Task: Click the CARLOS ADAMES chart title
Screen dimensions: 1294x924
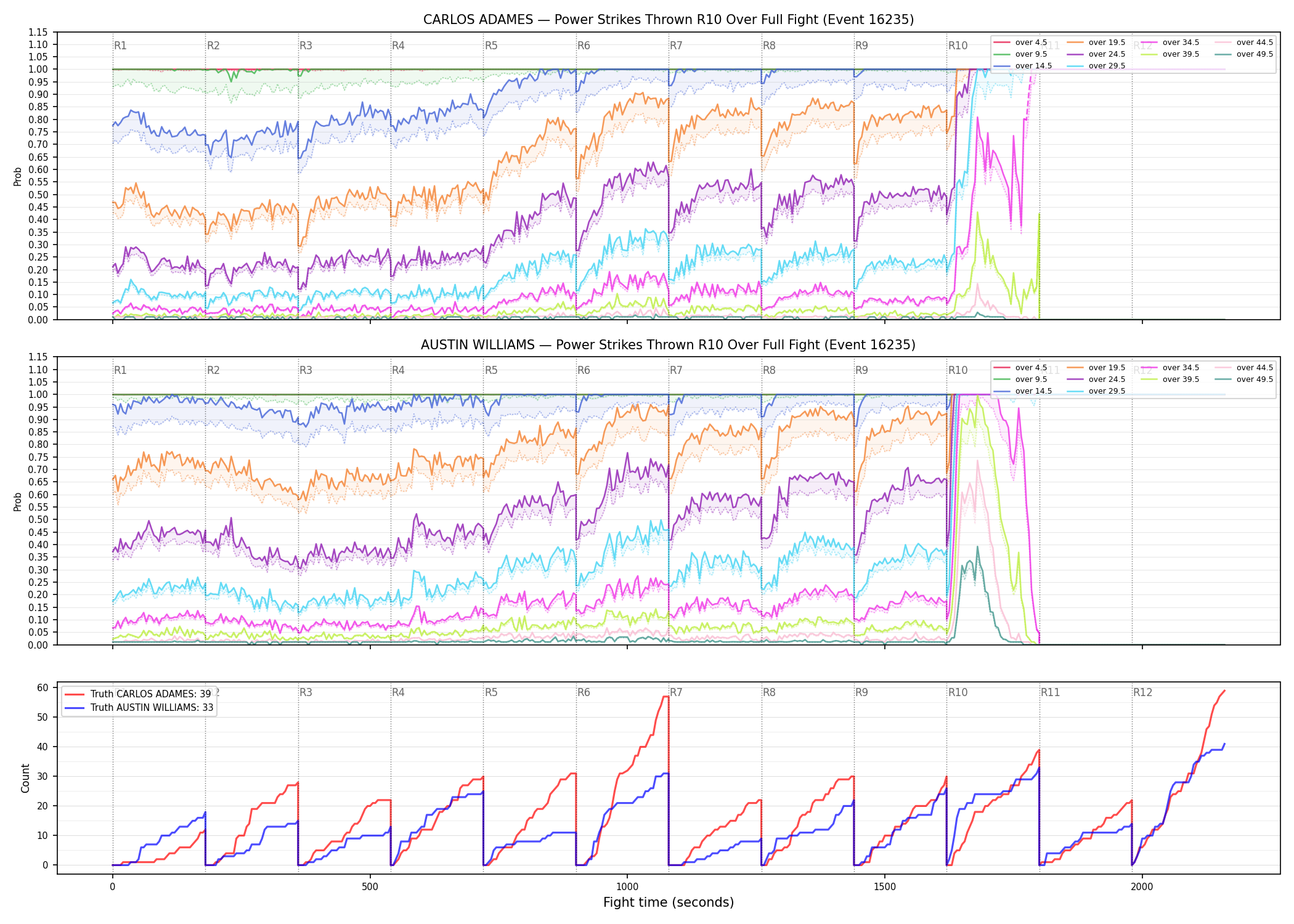Action: 669,20
